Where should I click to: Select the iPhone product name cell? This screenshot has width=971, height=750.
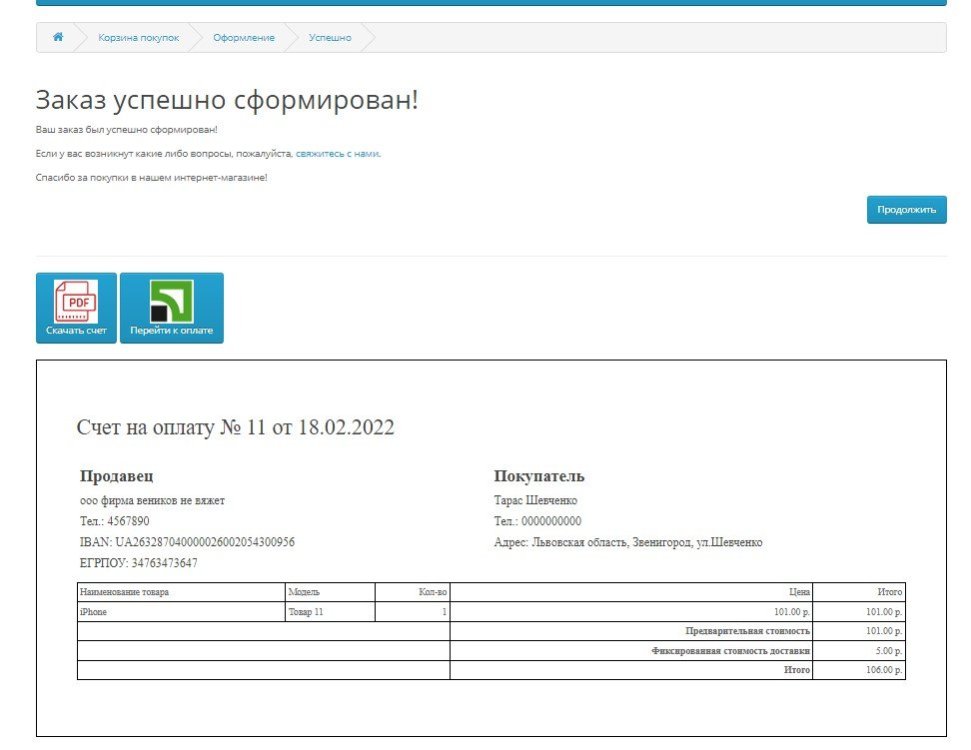[x=93, y=612]
